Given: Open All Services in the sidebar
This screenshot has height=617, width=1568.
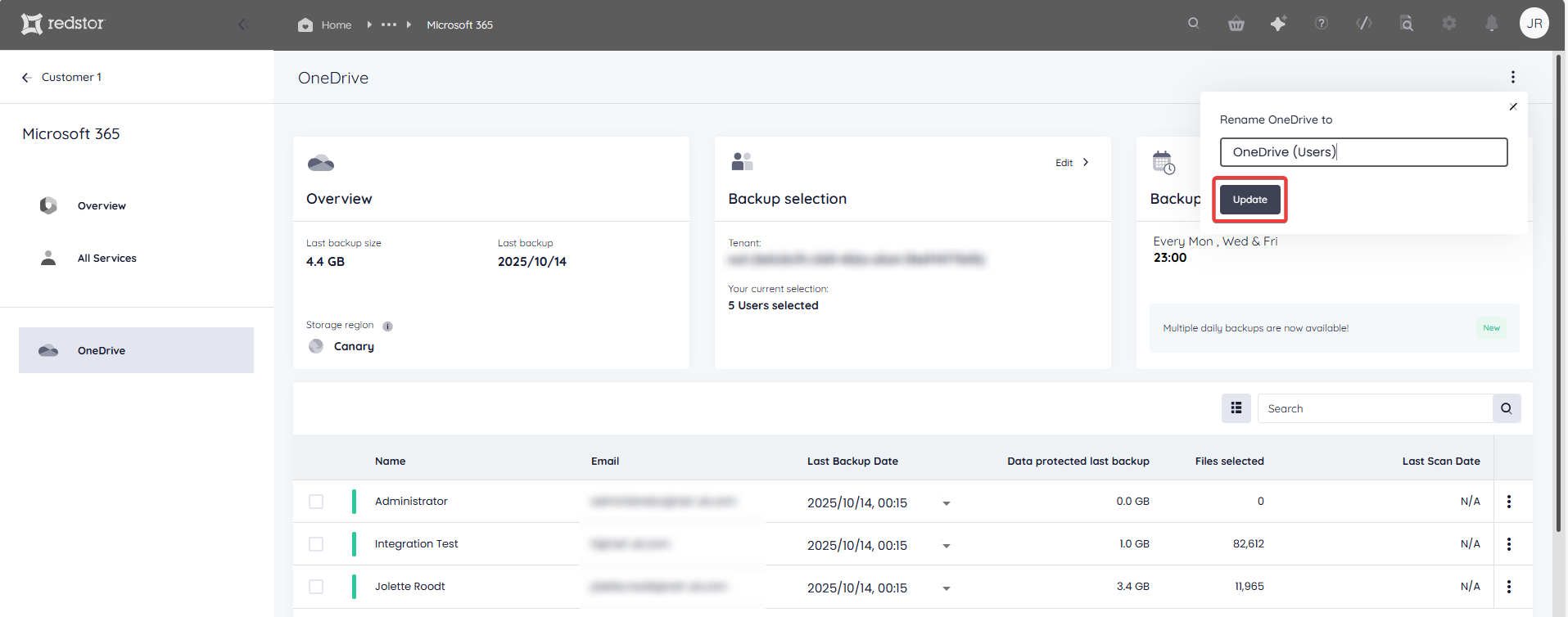Looking at the screenshot, I should point(106,259).
